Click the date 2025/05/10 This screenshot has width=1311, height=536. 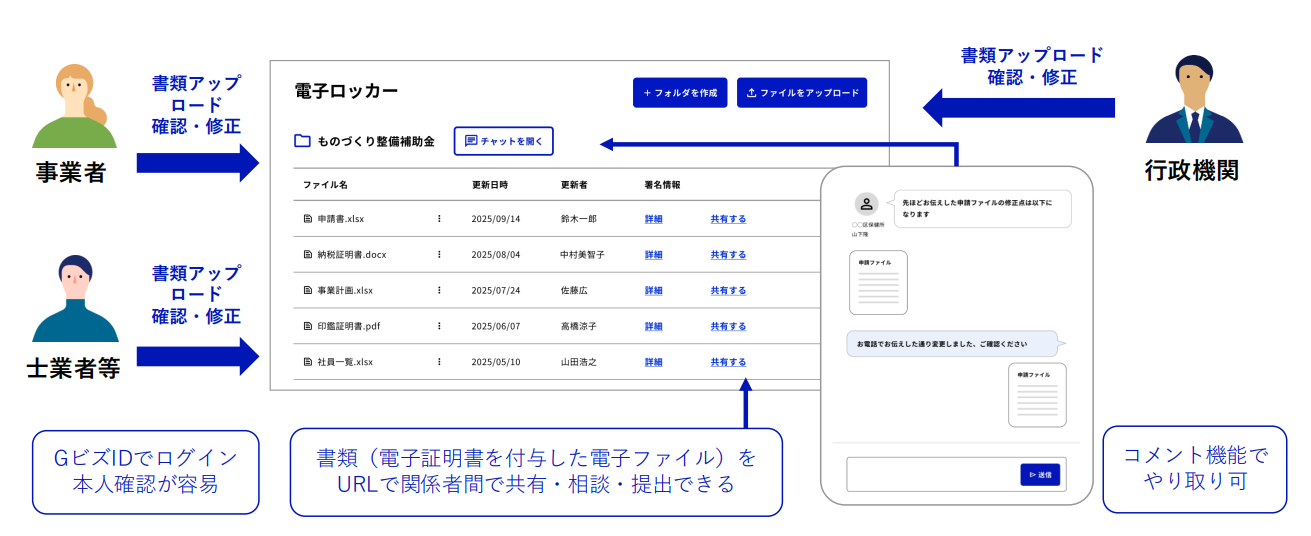point(496,362)
